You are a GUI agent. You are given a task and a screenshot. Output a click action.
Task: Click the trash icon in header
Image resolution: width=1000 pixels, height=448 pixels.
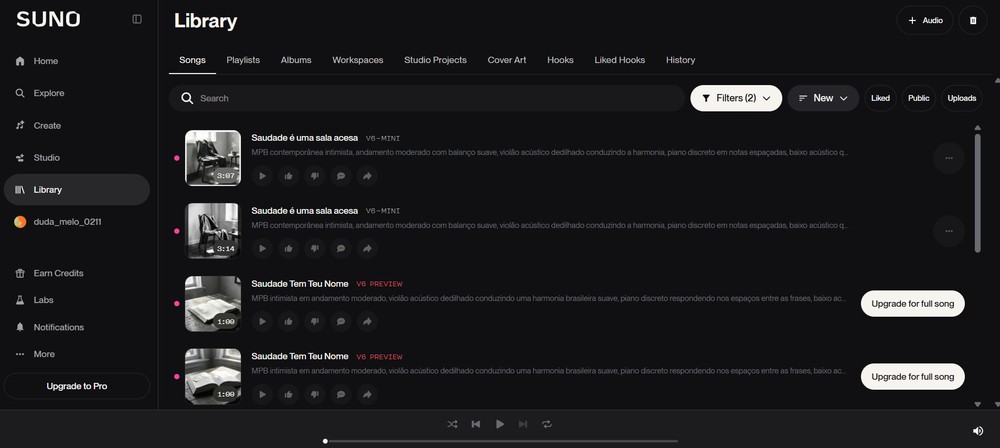click(x=973, y=20)
